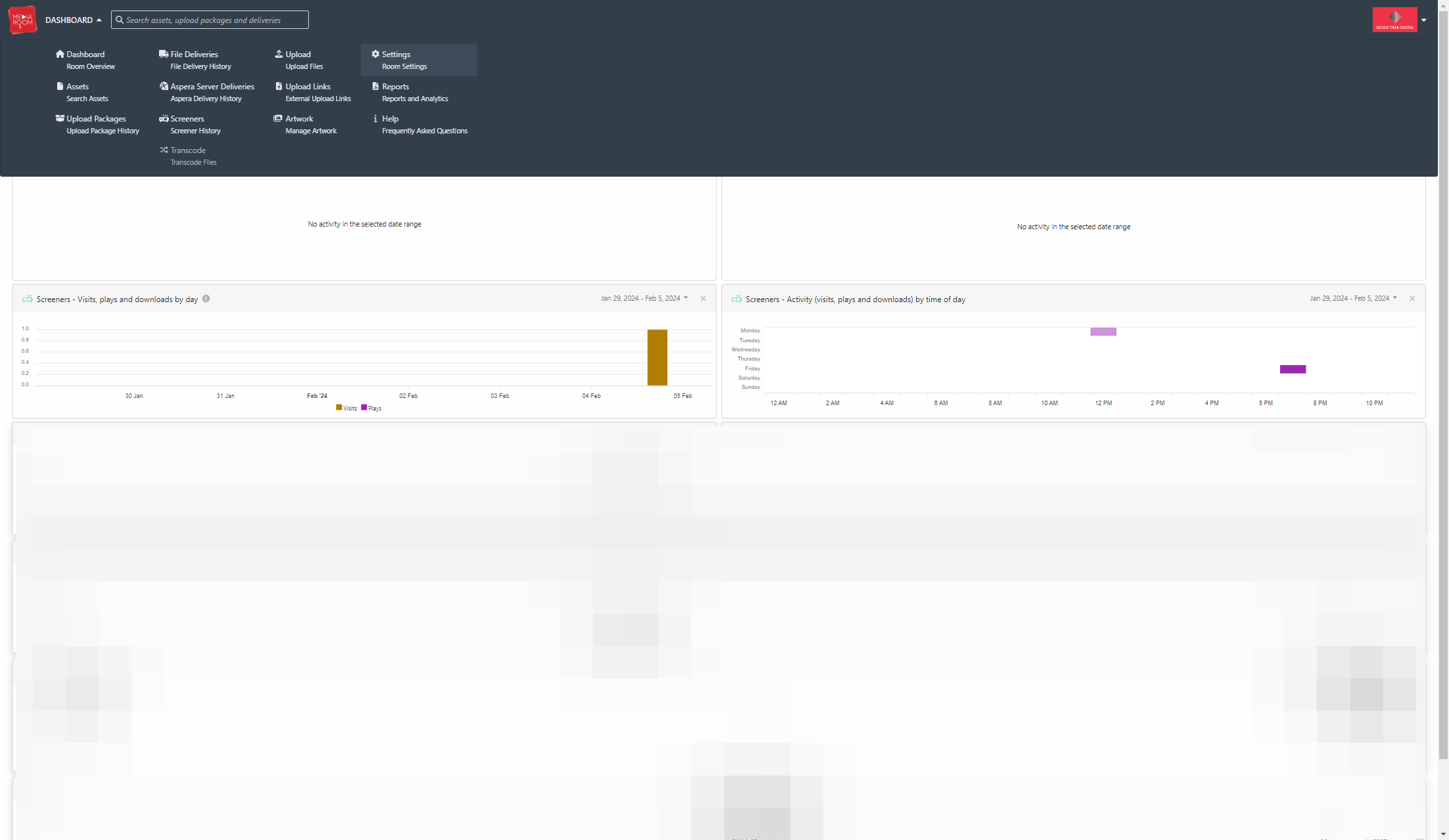Close the Screeners by day widget
This screenshot has width=1449, height=840.
pyautogui.click(x=703, y=298)
